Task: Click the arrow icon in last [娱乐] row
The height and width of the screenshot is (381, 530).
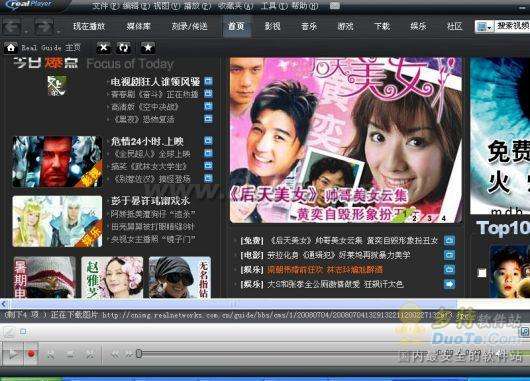Action: [449, 284]
